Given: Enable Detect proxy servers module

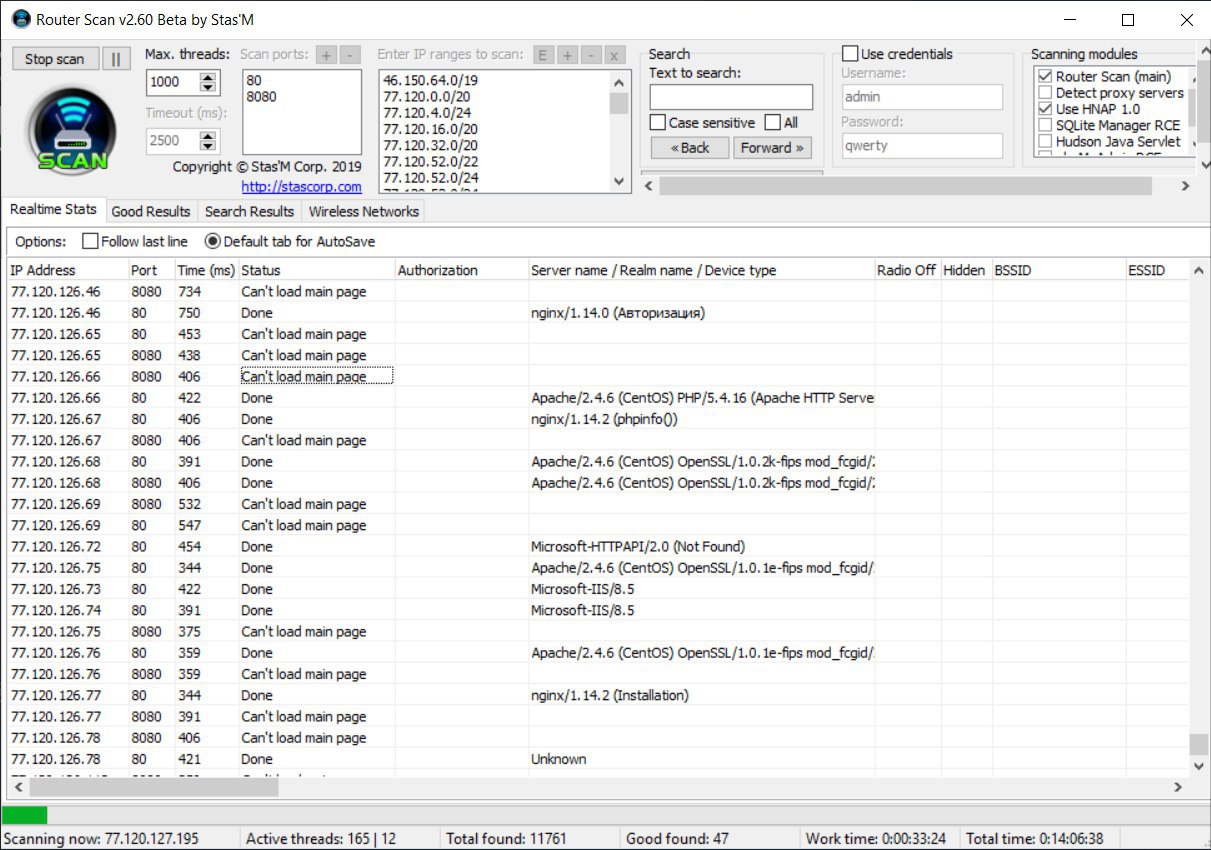Looking at the screenshot, I should tap(1046, 93).
